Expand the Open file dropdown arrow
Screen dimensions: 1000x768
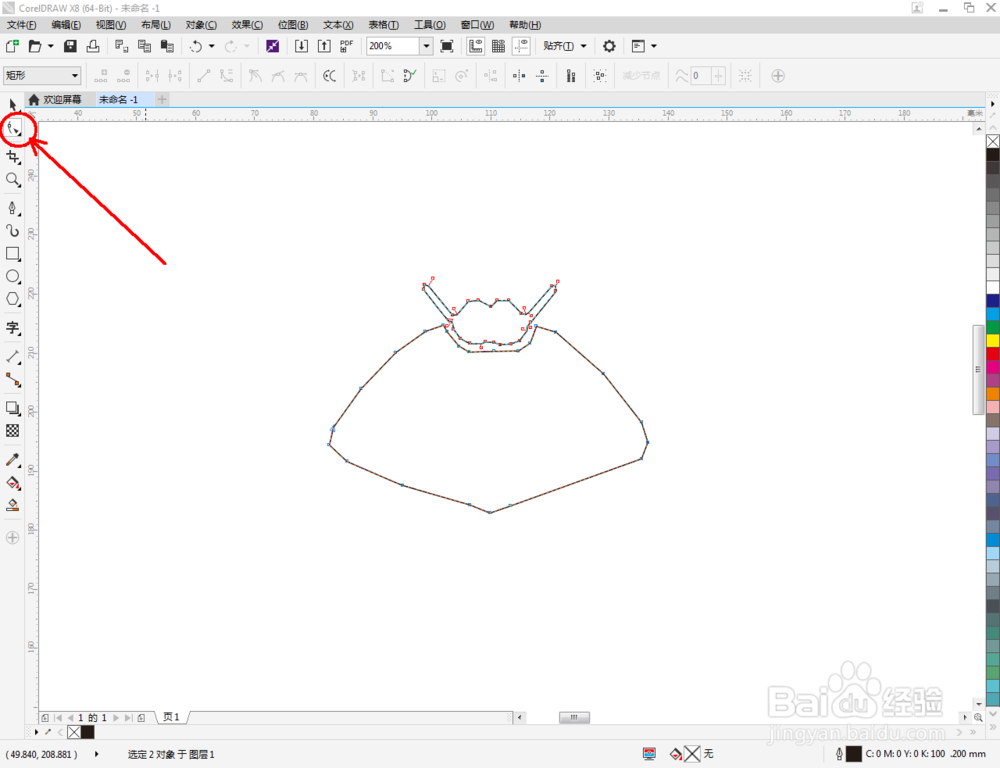click(50, 46)
